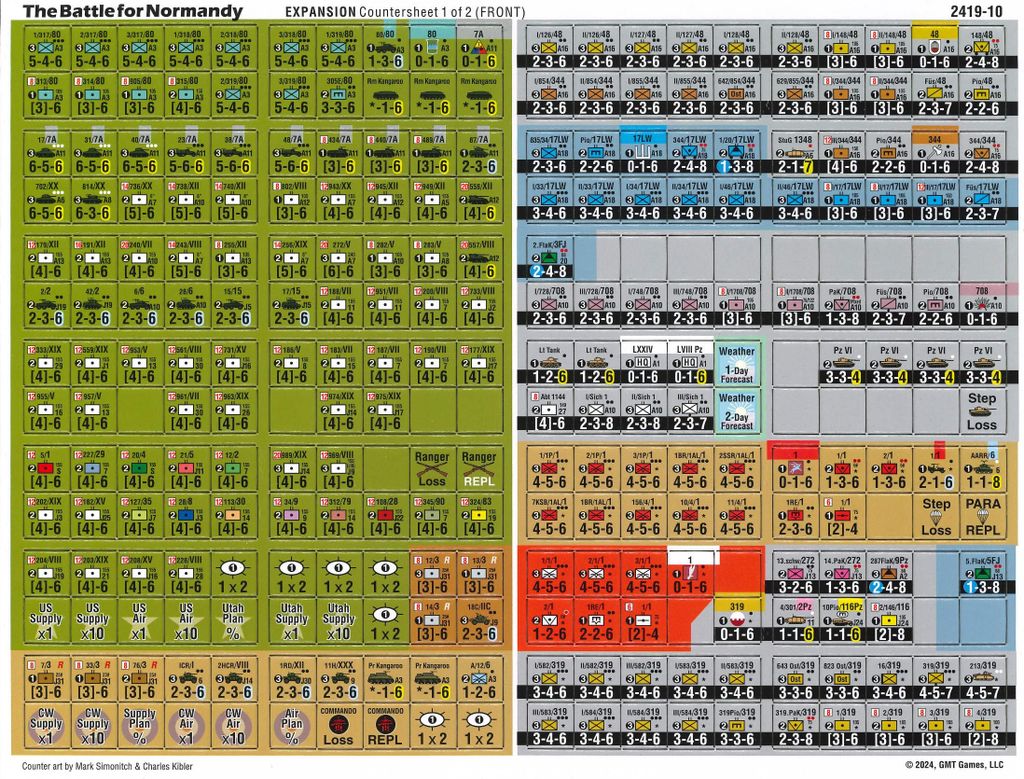The height and width of the screenshot is (779, 1024).
Task: Select the III/Sich 1 2-3-7 counter
Action: [x=690, y=410]
